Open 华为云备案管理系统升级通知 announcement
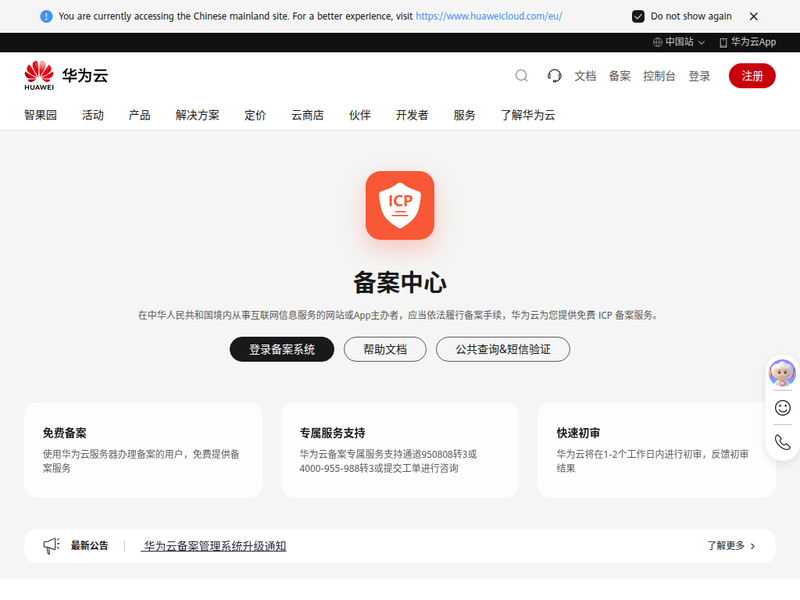This screenshot has height=600, width=800. point(215,546)
